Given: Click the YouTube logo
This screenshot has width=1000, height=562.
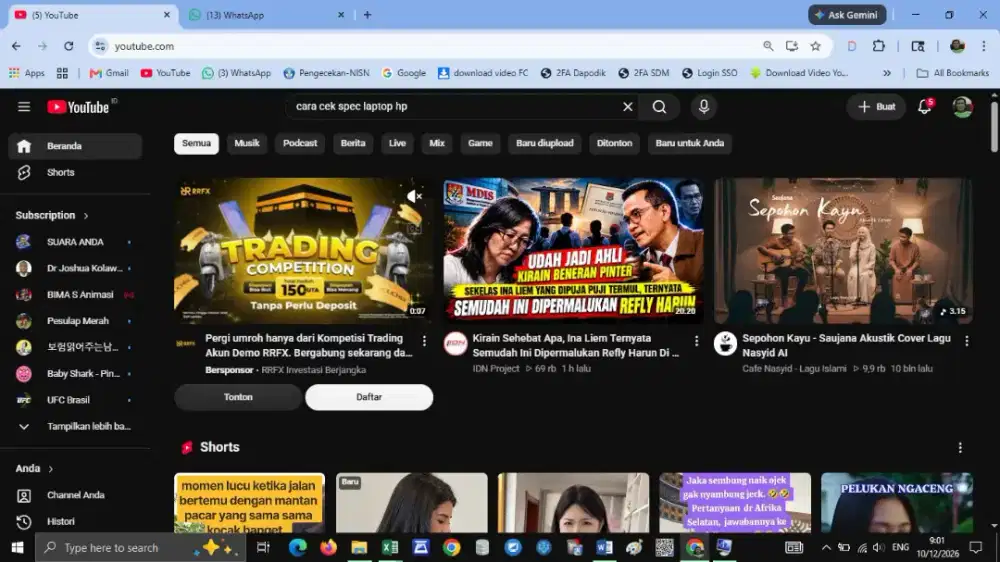Looking at the screenshot, I should 78,107.
